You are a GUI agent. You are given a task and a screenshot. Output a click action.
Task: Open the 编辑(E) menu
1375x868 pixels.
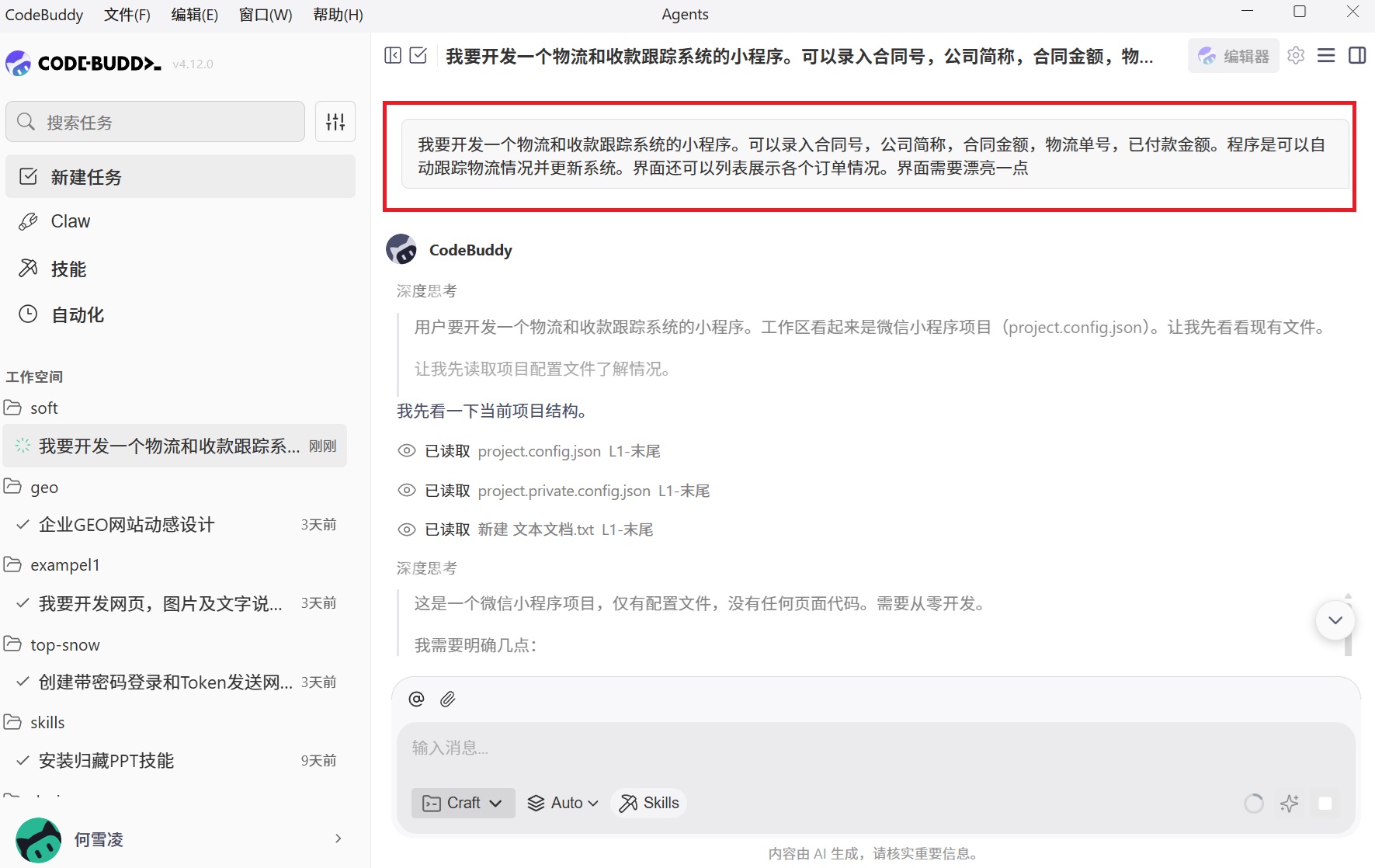pos(195,15)
